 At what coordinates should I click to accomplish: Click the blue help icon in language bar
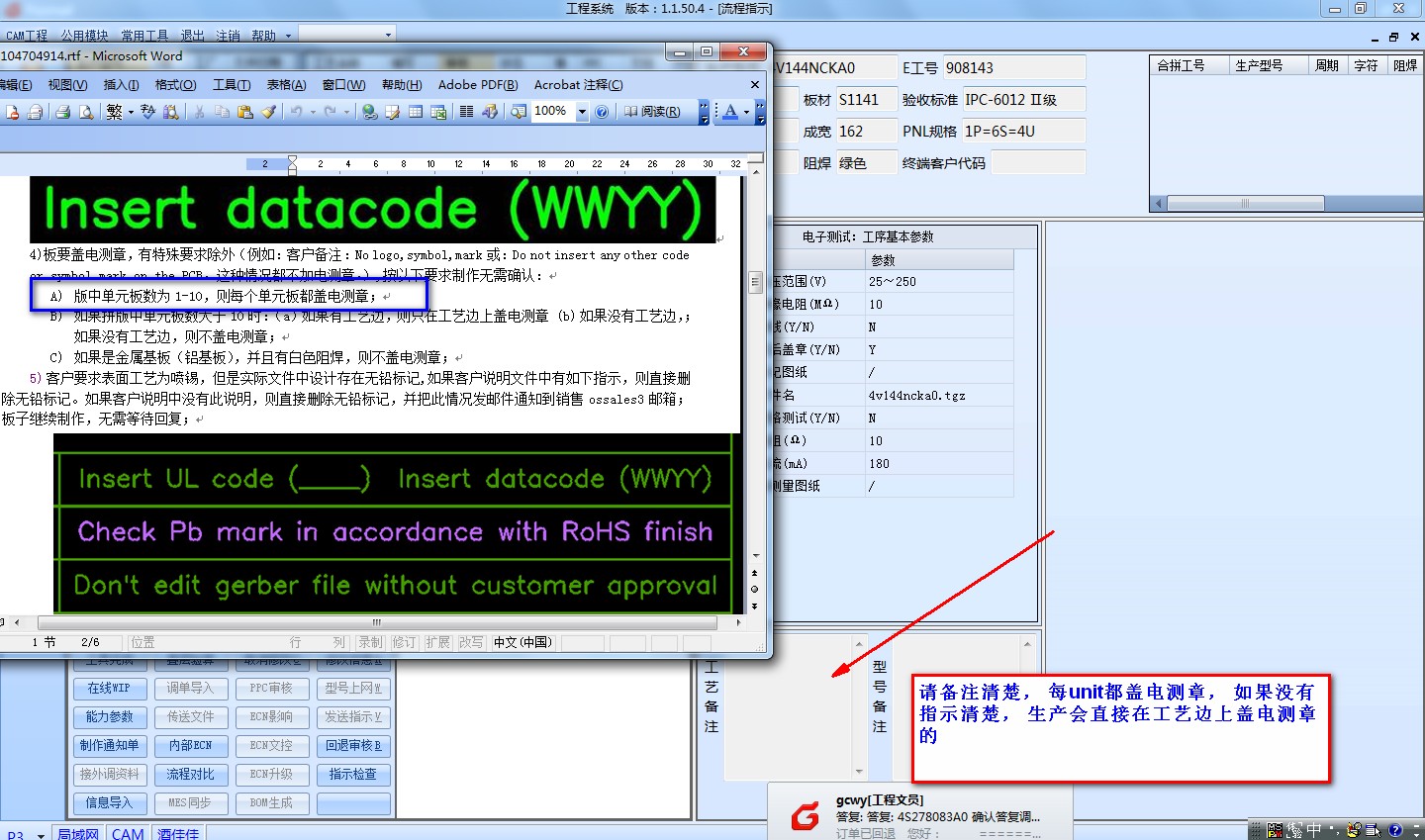point(1395,830)
